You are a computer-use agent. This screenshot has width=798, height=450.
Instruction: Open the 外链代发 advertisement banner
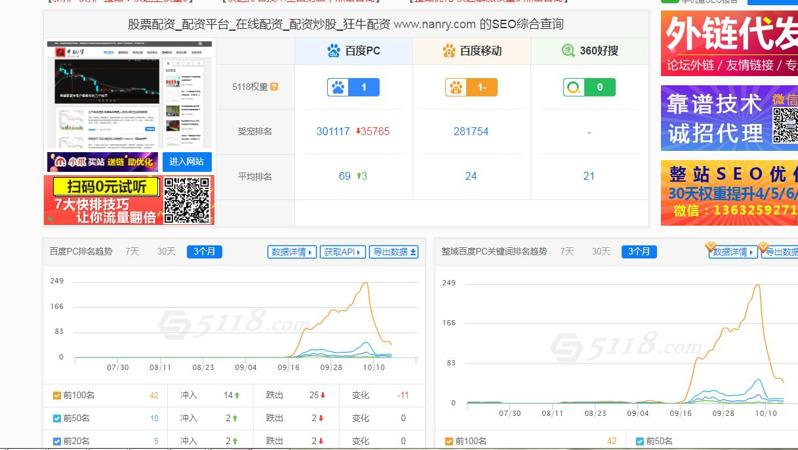click(729, 43)
